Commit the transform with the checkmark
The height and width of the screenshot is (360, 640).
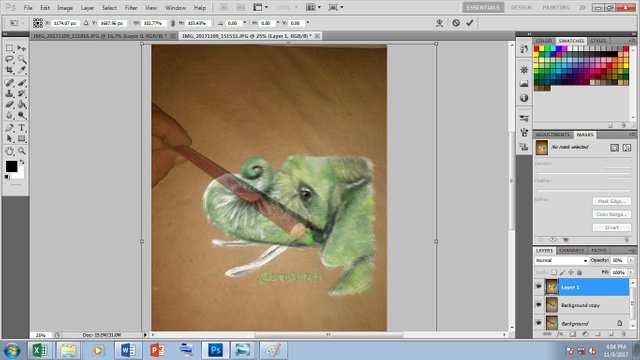[x=470, y=23]
